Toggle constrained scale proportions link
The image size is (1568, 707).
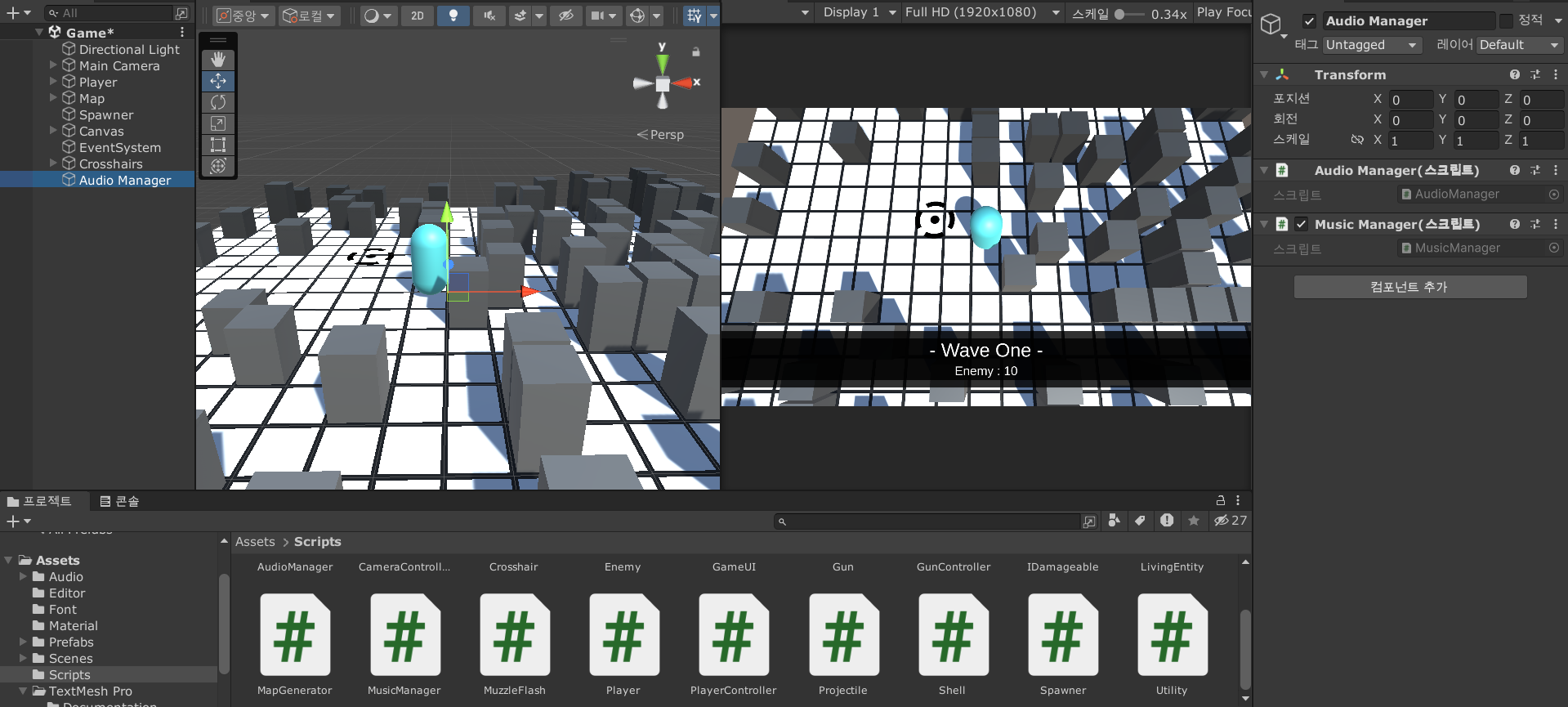(x=1357, y=140)
